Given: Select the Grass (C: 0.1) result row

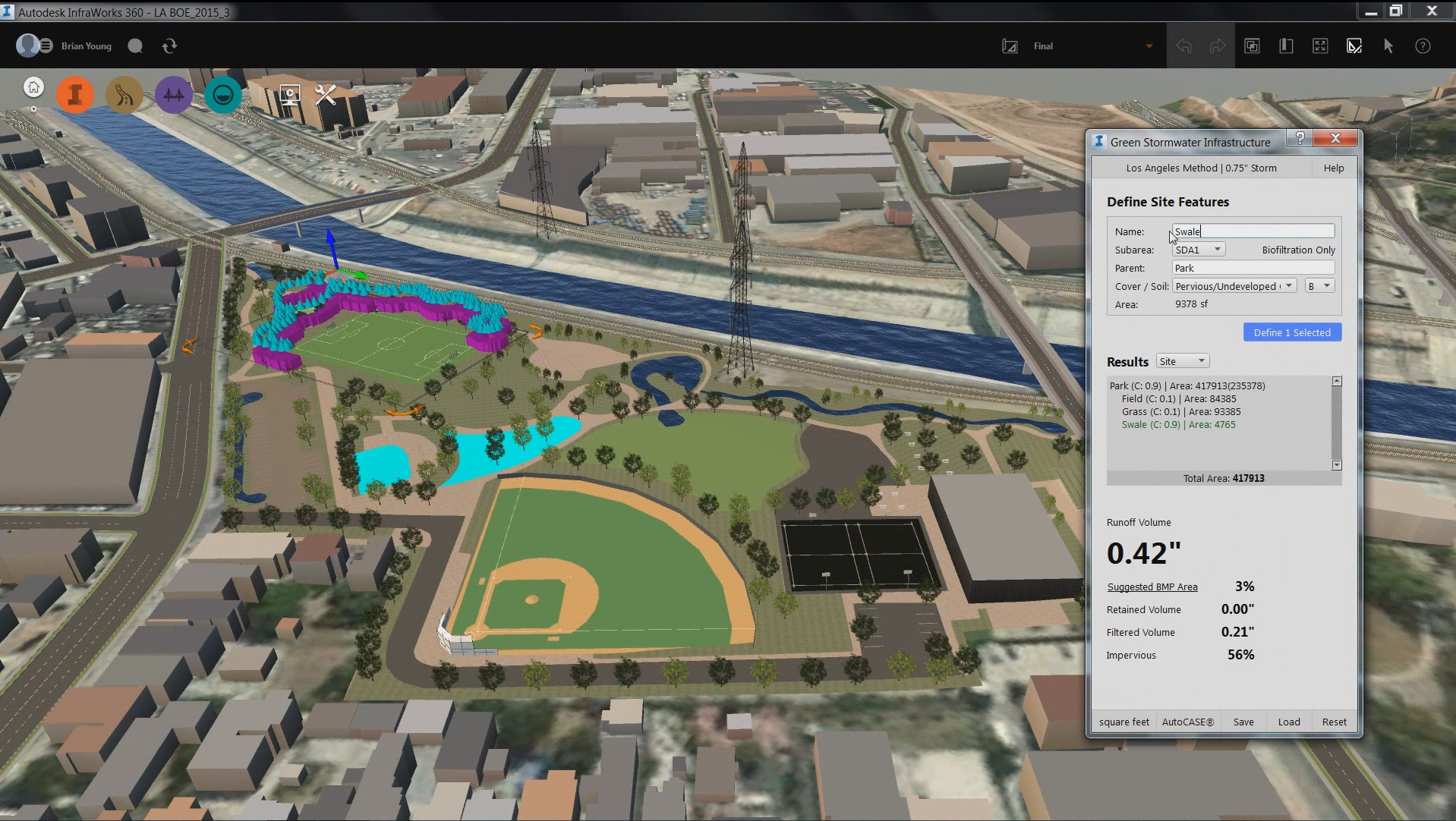Looking at the screenshot, I should pos(1181,411).
